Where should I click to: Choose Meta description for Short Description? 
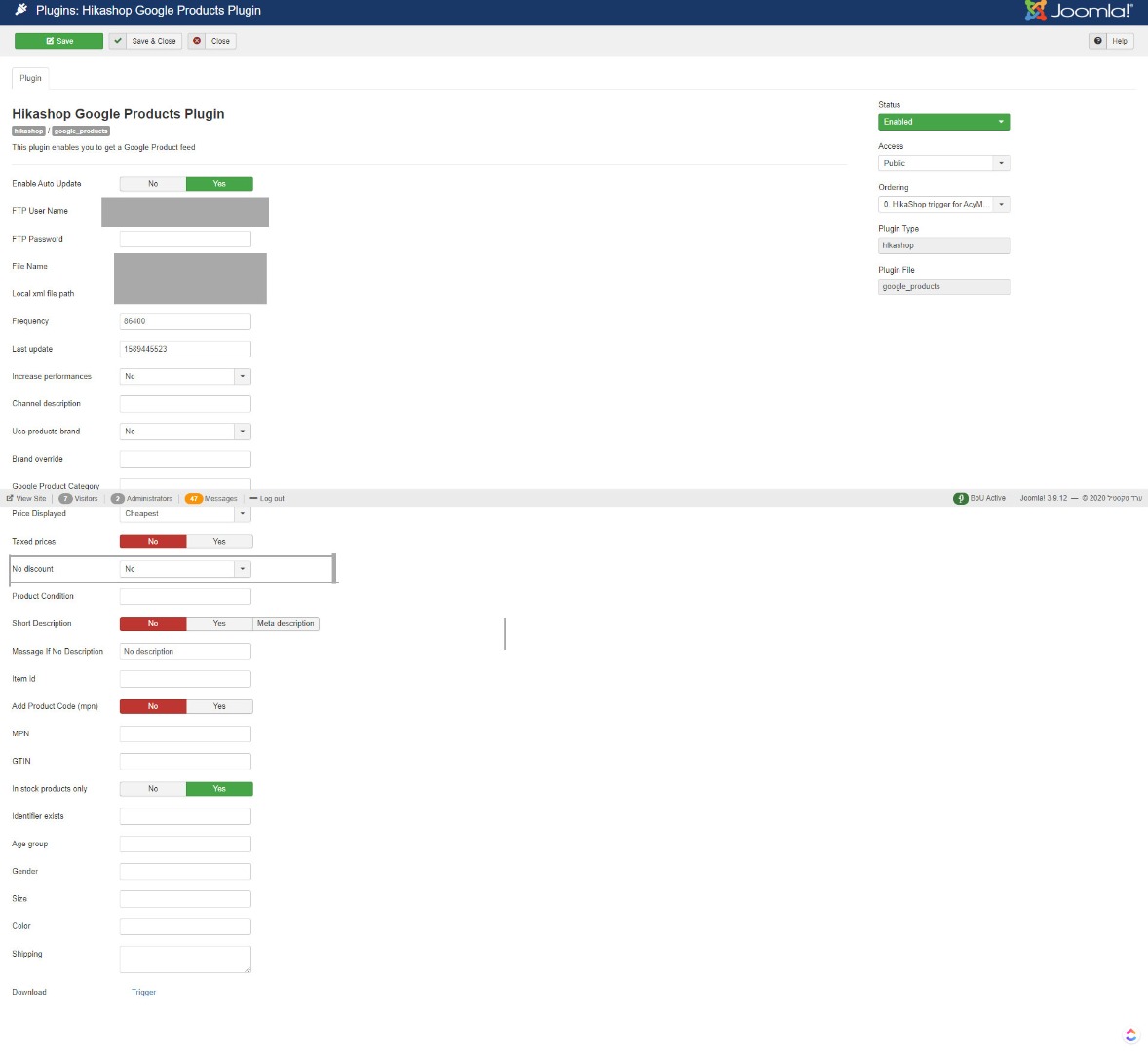286,624
